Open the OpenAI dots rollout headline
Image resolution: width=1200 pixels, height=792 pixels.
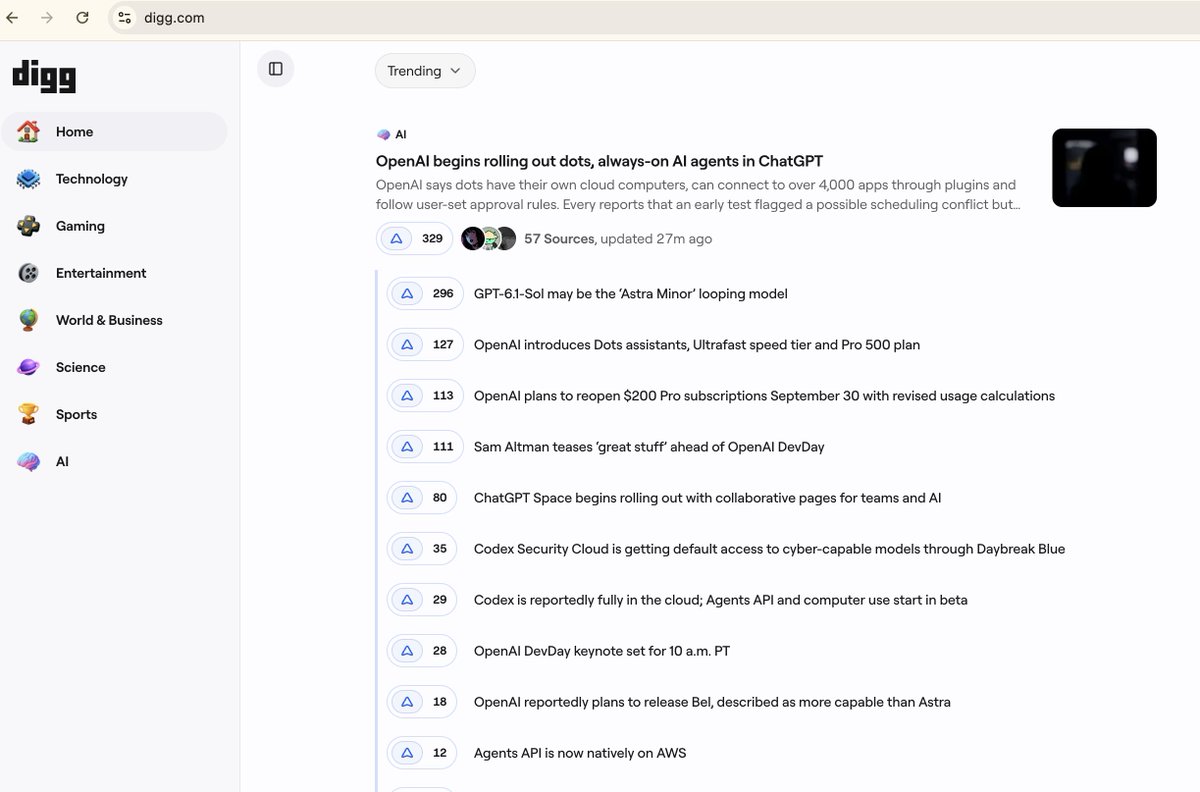pyautogui.click(x=599, y=161)
